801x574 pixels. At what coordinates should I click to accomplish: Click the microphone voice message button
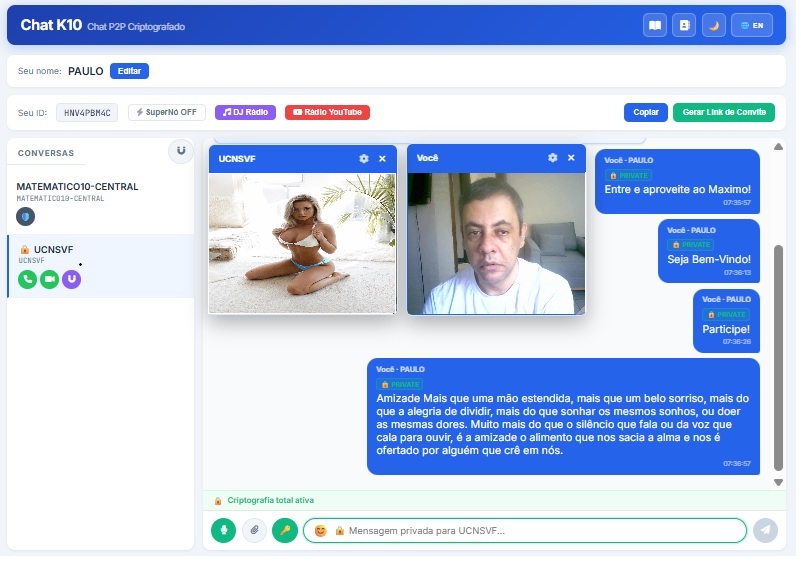tap(224, 530)
